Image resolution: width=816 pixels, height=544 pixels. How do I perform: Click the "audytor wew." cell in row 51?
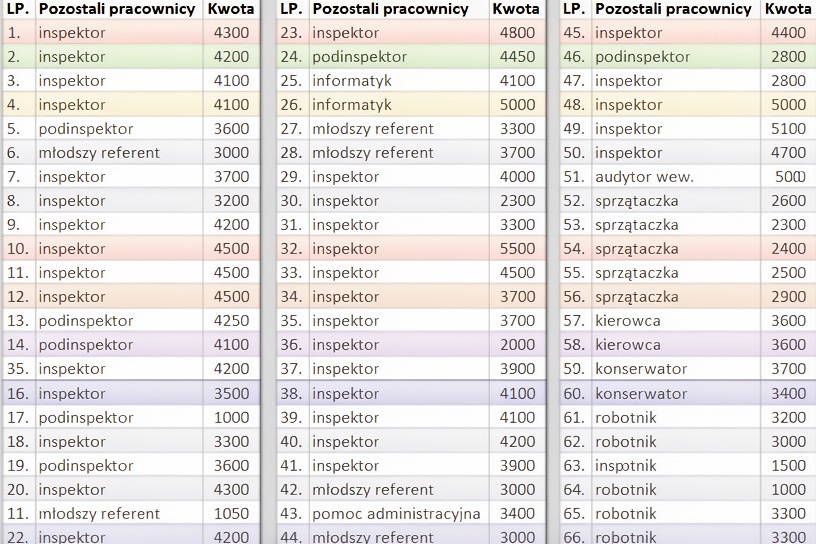pos(644,177)
